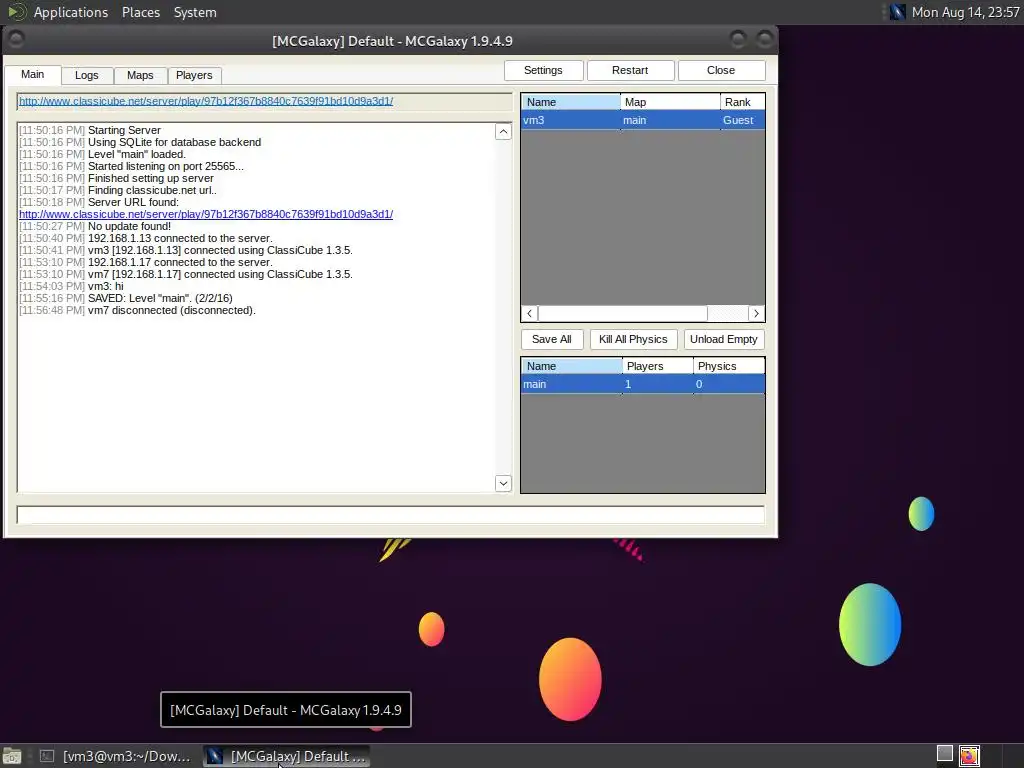This screenshot has height=768, width=1024.
Task: Click the Restart button
Action: tap(630, 71)
